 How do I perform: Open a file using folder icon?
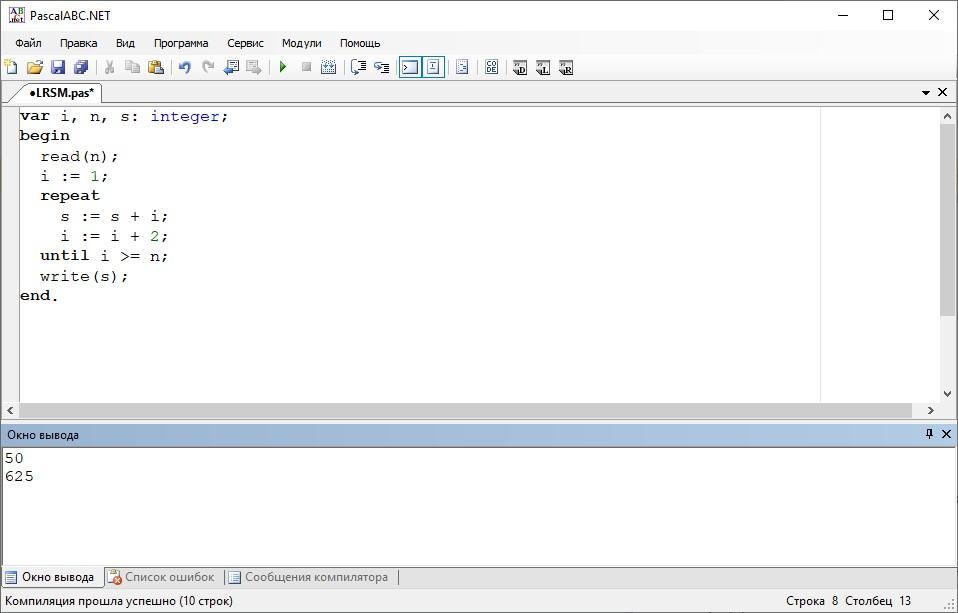(35, 67)
